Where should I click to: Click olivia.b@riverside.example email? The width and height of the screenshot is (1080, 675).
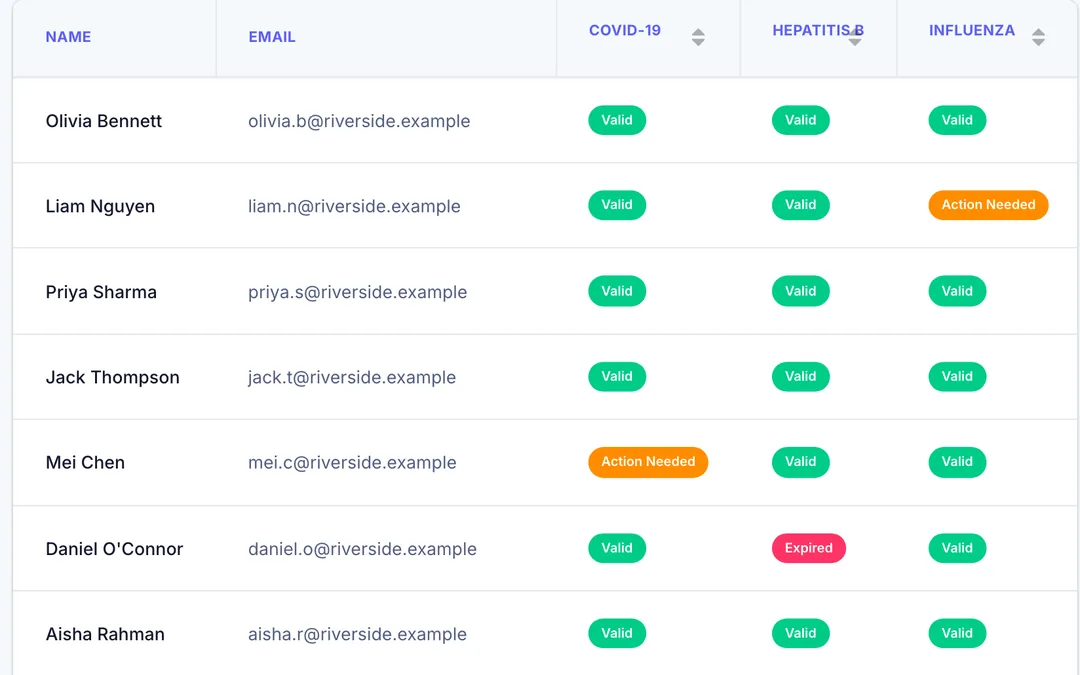(x=359, y=121)
